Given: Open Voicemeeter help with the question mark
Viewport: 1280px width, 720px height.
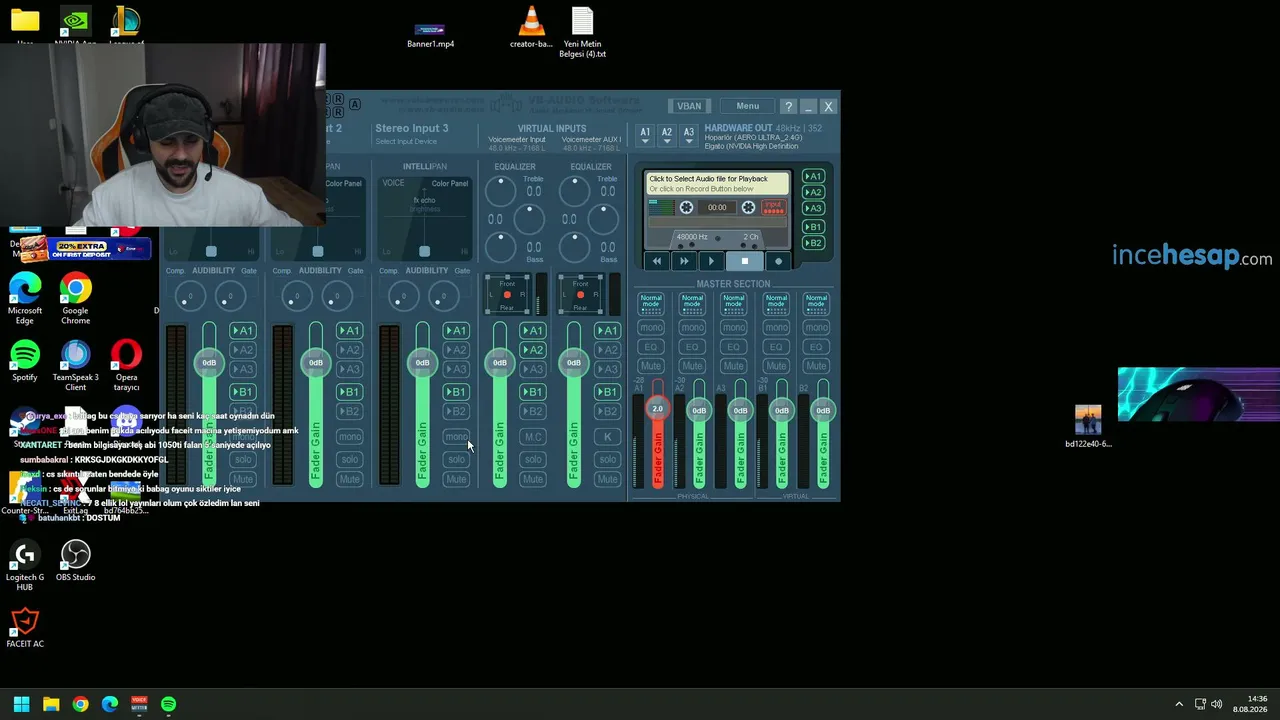Looking at the screenshot, I should (788, 106).
